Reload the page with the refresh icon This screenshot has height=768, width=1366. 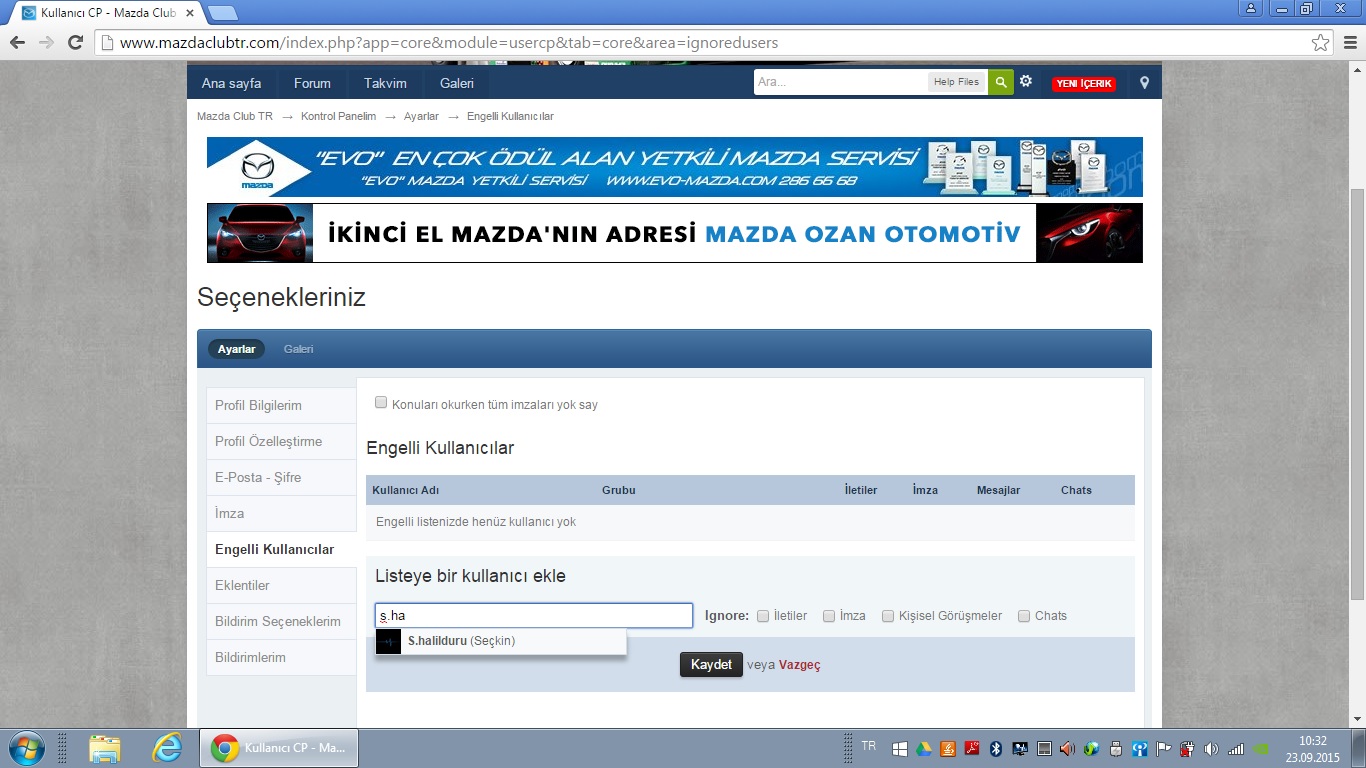tap(75, 43)
